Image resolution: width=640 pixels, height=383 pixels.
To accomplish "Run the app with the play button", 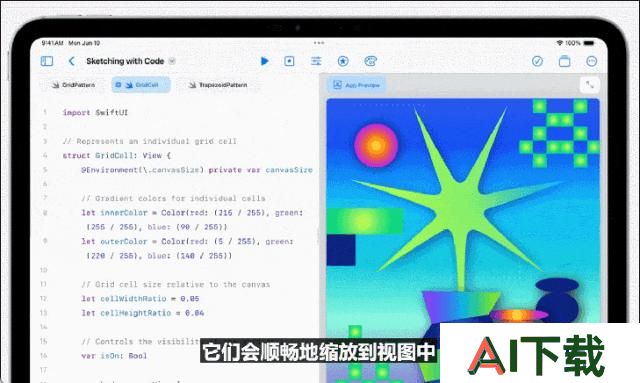I will pyautogui.click(x=264, y=61).
